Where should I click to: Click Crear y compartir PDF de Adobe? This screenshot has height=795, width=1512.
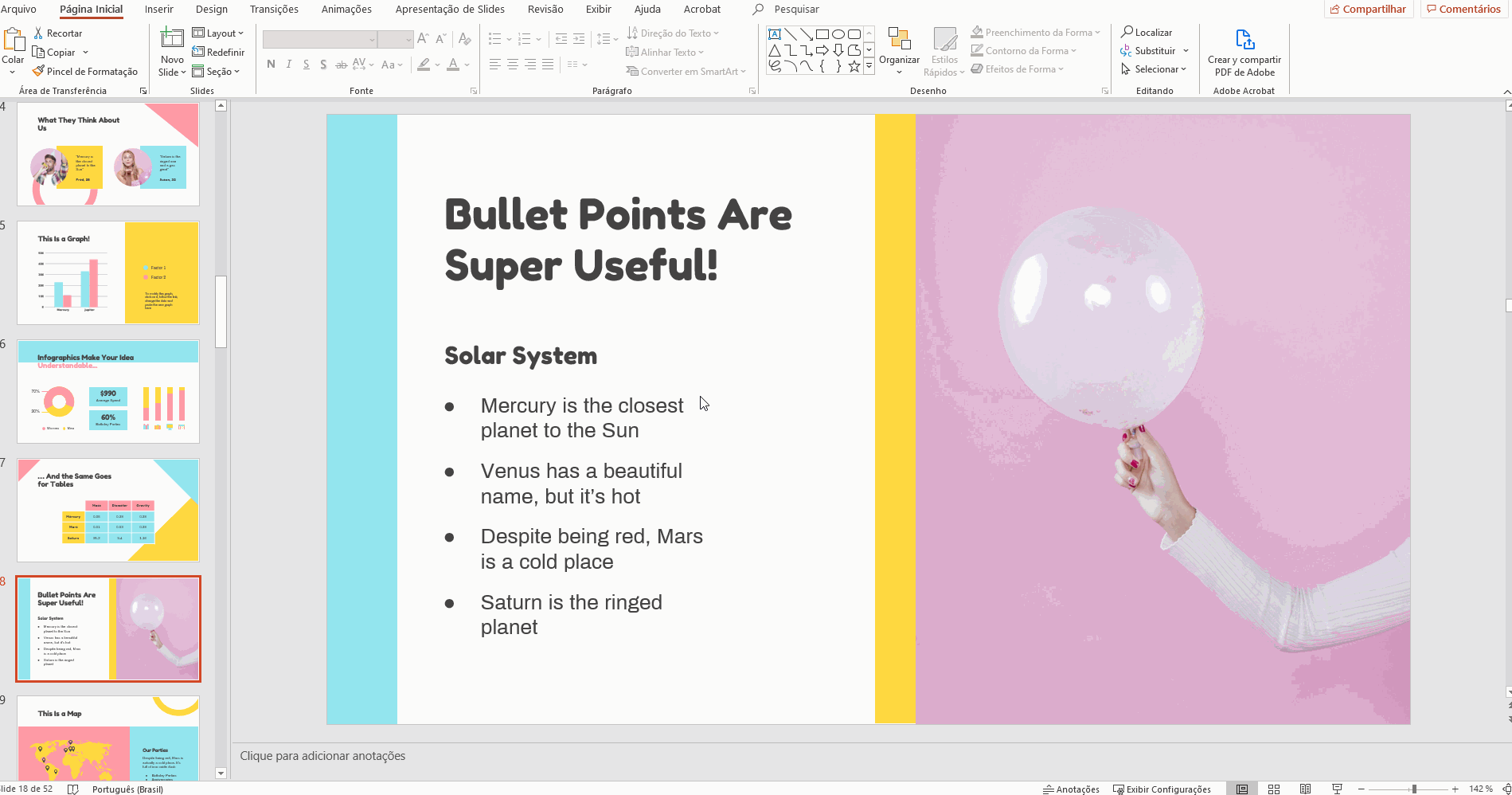tap(1244, 53)
